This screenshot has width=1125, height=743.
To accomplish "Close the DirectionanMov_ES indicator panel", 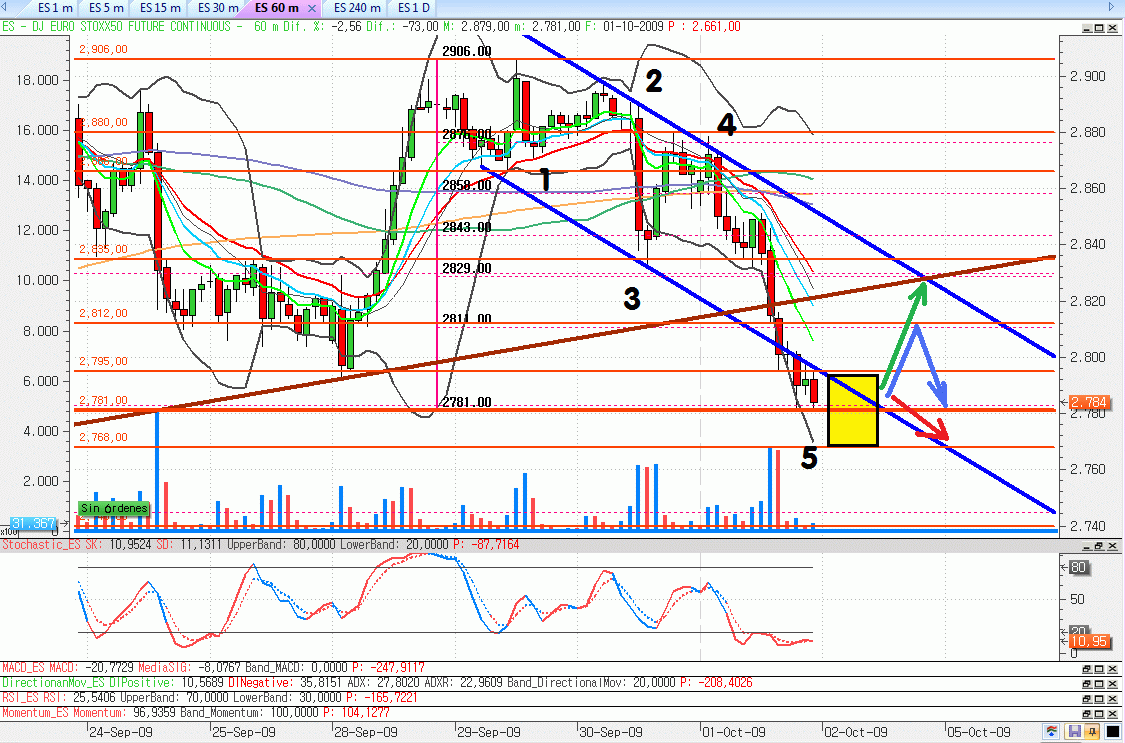I will tap(1112, 683).
